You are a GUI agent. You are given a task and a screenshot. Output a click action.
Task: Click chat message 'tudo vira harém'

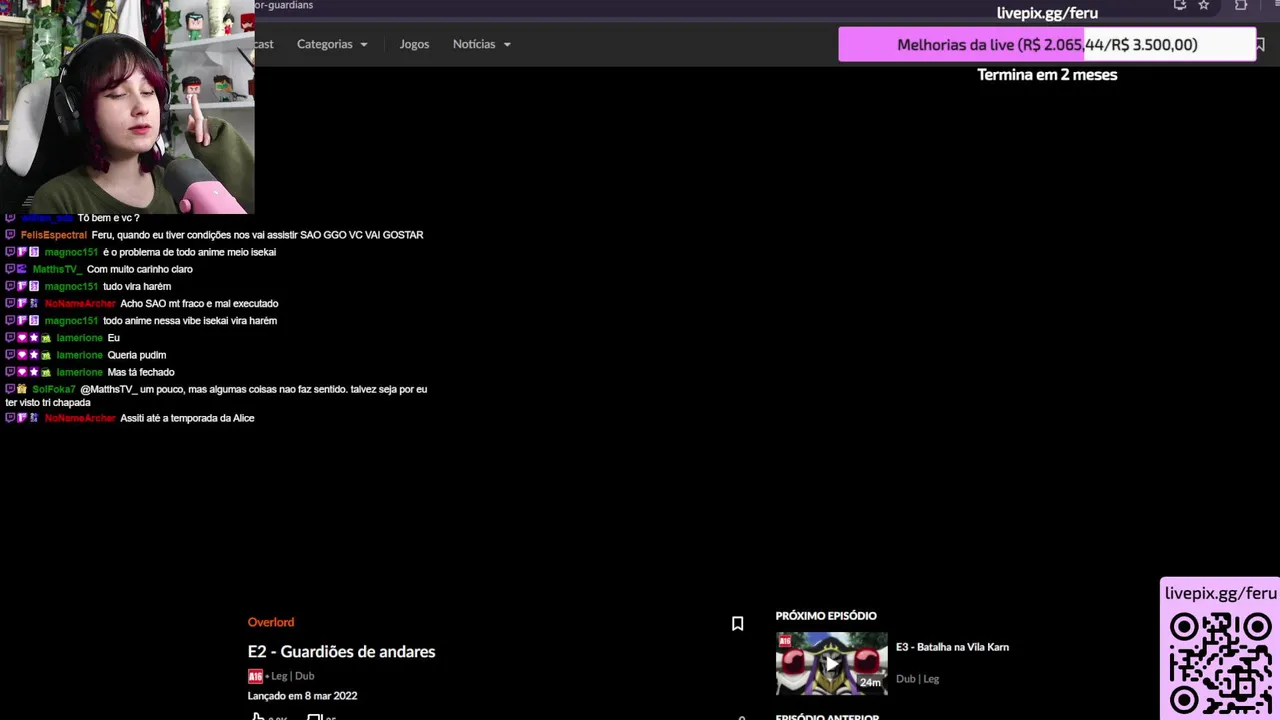[137, 286]
